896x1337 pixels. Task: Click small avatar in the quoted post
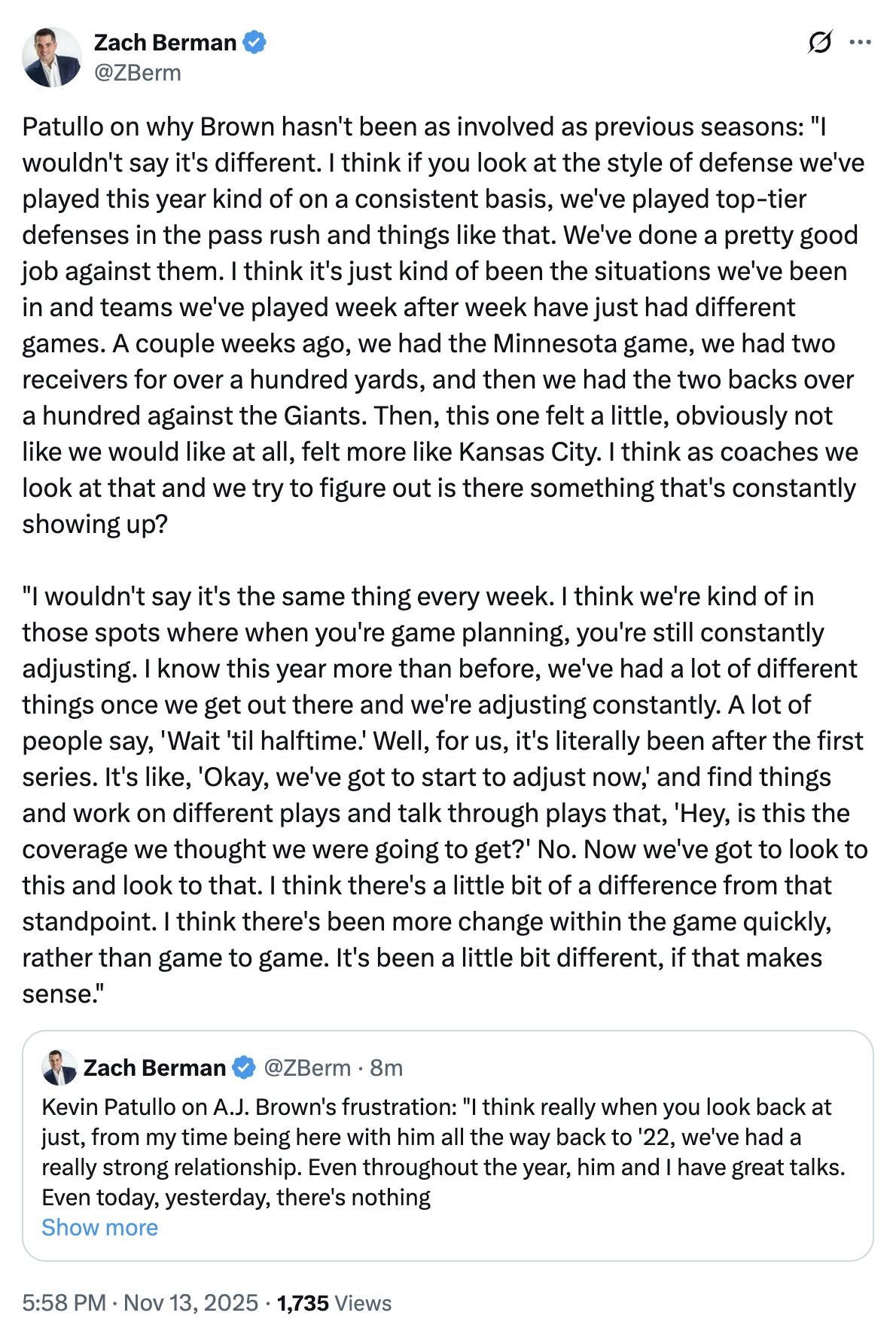coord(59,1067)
